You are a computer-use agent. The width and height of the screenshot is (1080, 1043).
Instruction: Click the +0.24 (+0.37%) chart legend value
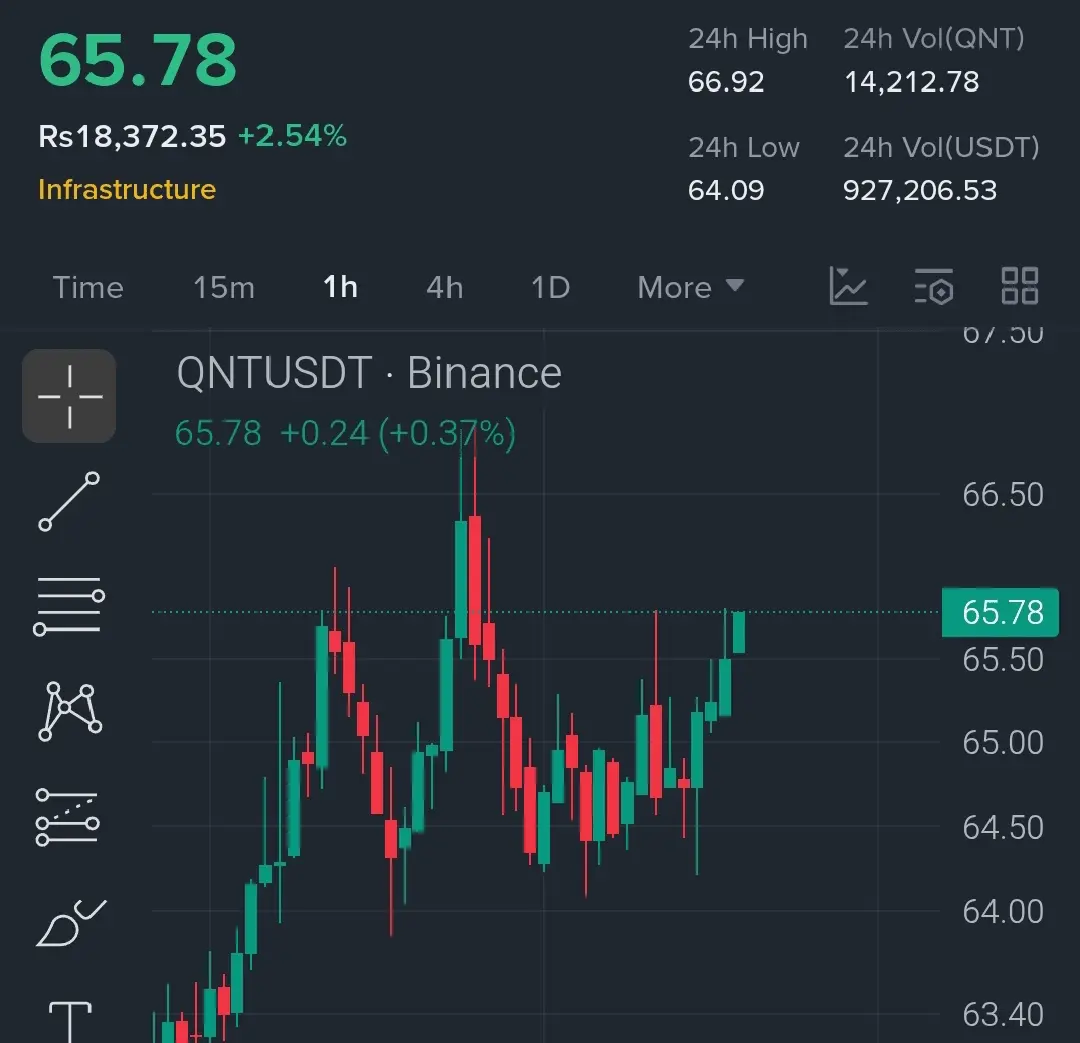tap(397, 433)
